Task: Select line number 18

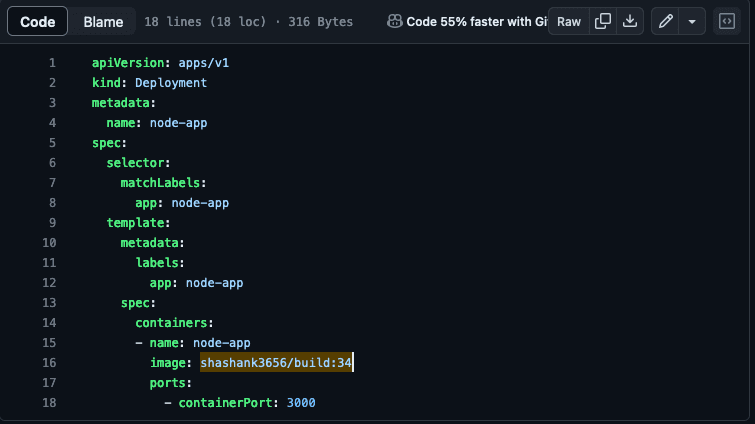Action: [49, 403]
